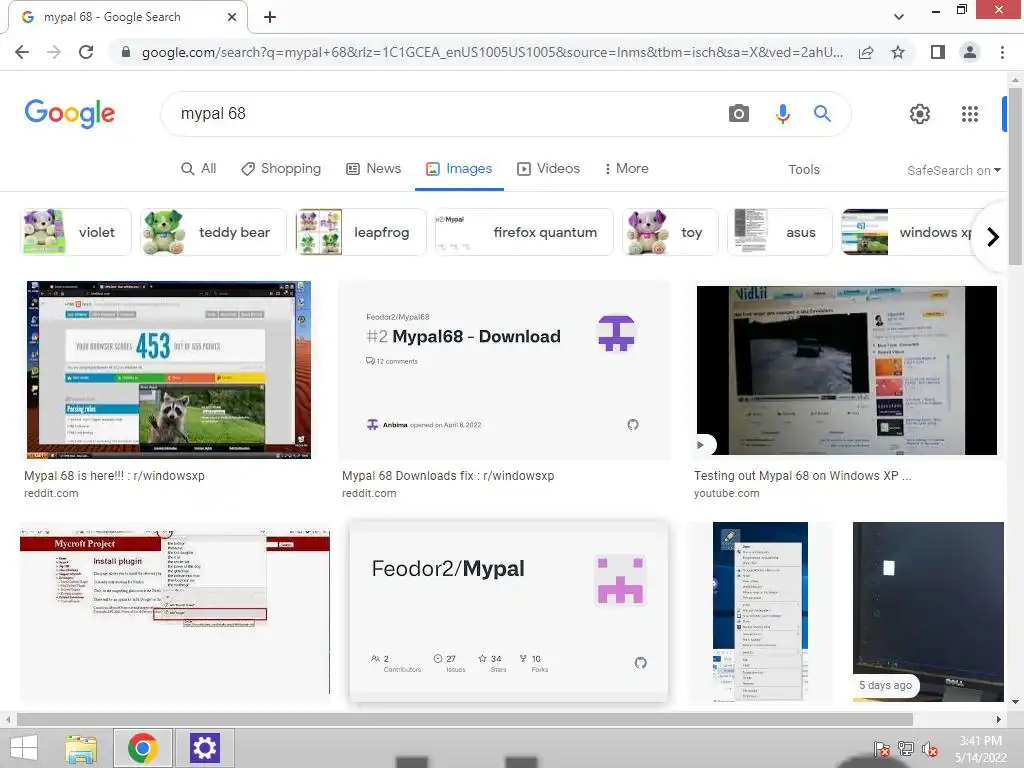The height and width of the screenshot is (768, 1024).
Task: Open the Windows XP video thumbnail
Action: point(846,370)
